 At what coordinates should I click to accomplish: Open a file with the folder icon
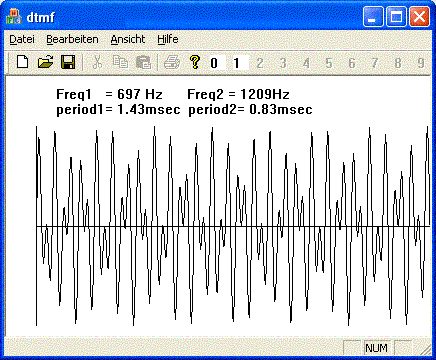tap(46, 62)
